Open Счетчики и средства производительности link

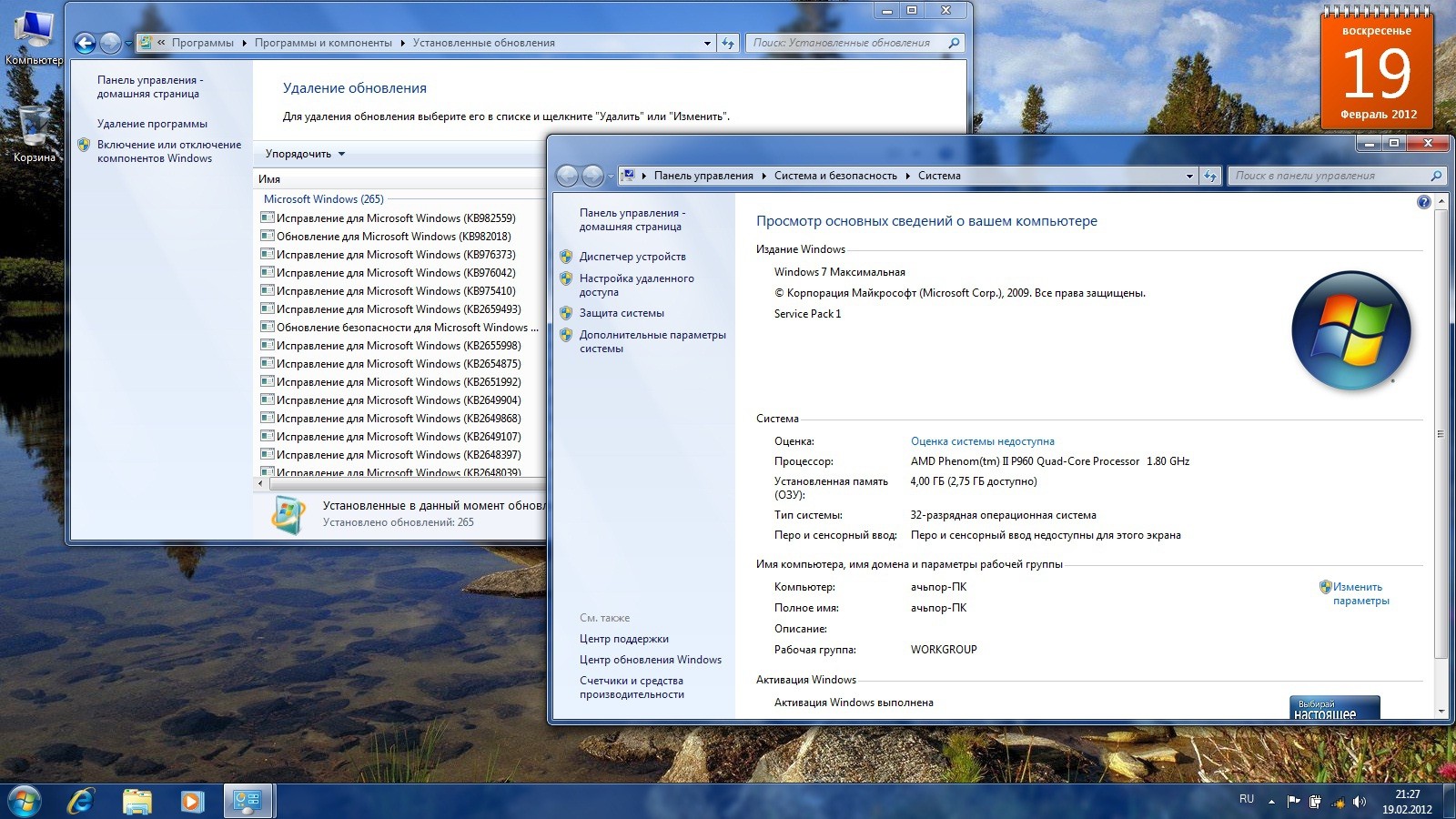click(632, 687)
